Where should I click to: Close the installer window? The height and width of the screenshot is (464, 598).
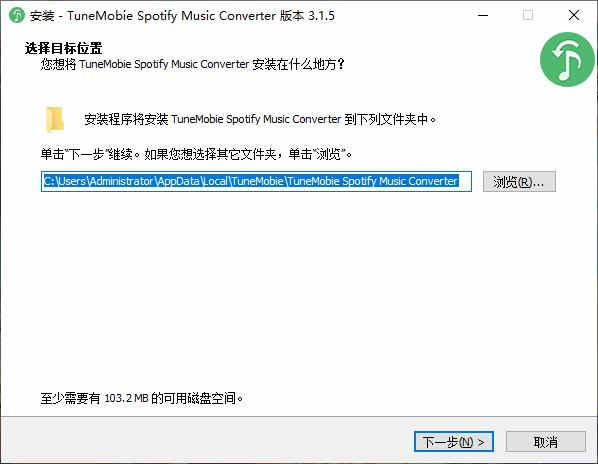pyautogui.click(x=574, y=16)
